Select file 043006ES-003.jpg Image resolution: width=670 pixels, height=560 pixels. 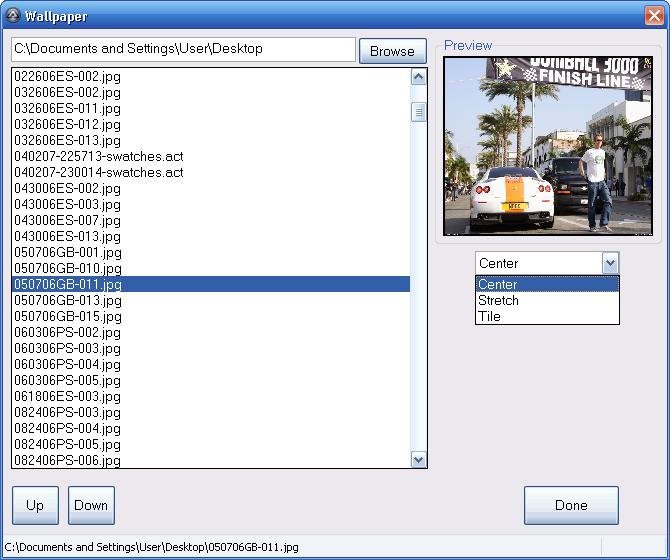(211, 205)
